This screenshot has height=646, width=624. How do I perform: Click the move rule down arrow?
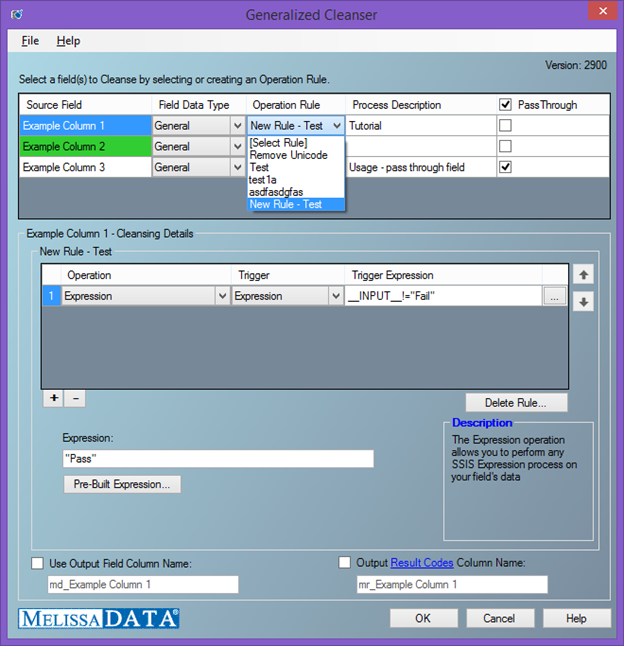coord(583,302)
